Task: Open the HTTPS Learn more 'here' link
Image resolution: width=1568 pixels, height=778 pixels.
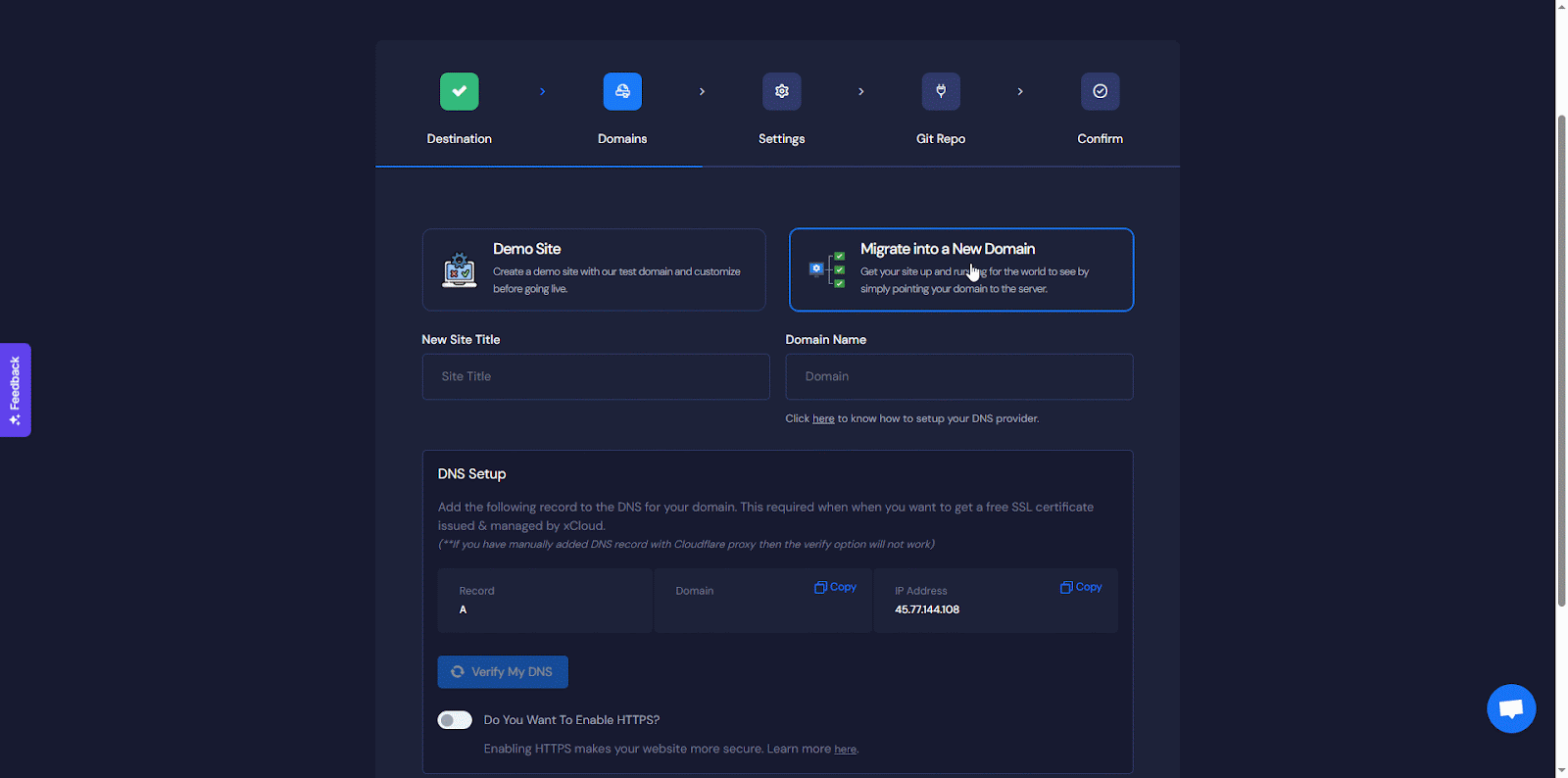Action: pyautogui.click(x=845, y=750)
